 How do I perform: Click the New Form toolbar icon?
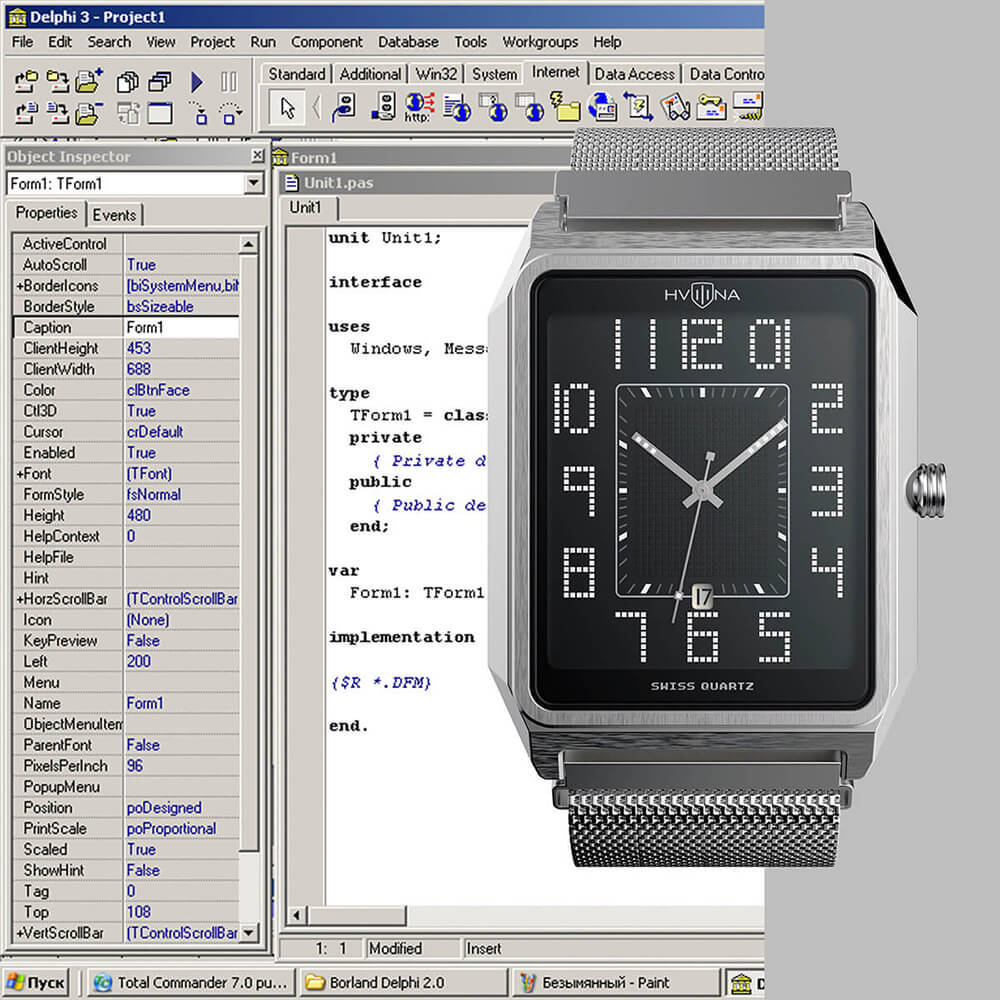159,114
